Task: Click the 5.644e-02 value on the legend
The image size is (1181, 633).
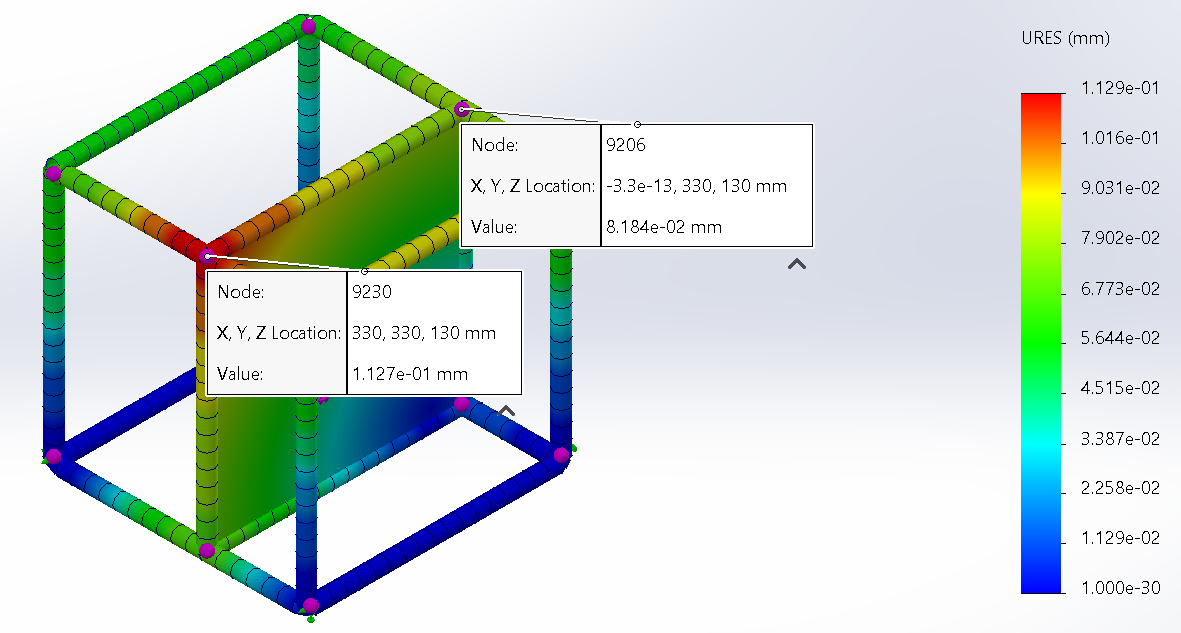Action: [1120, 338]
